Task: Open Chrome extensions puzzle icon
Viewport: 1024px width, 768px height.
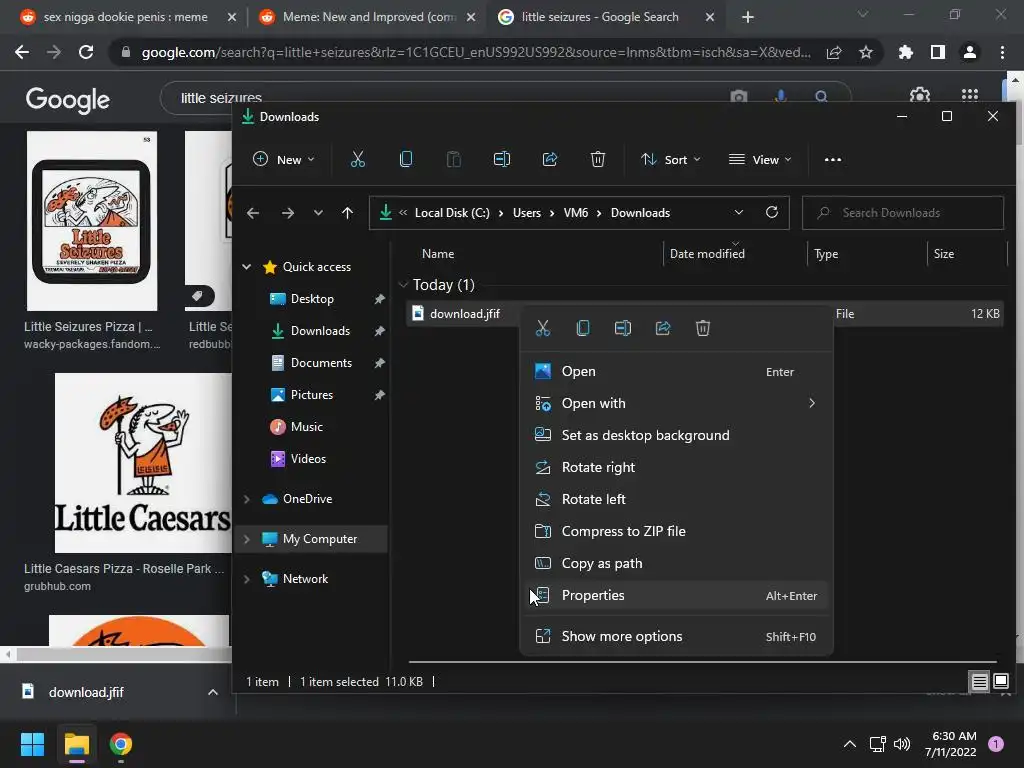Action: (905, 52)
